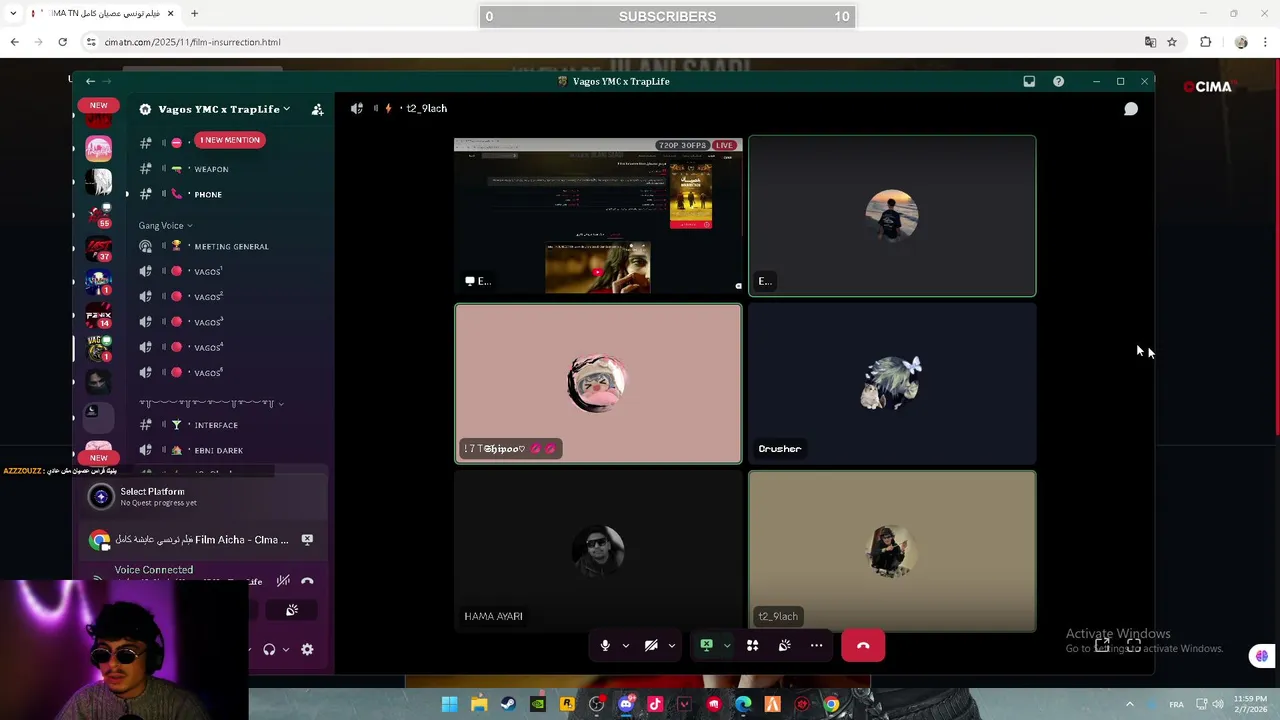Join EBNI DAREK voice channel
Viewport: 1280px width, 720px height.
pyautogui.click(x=231, y=450)
